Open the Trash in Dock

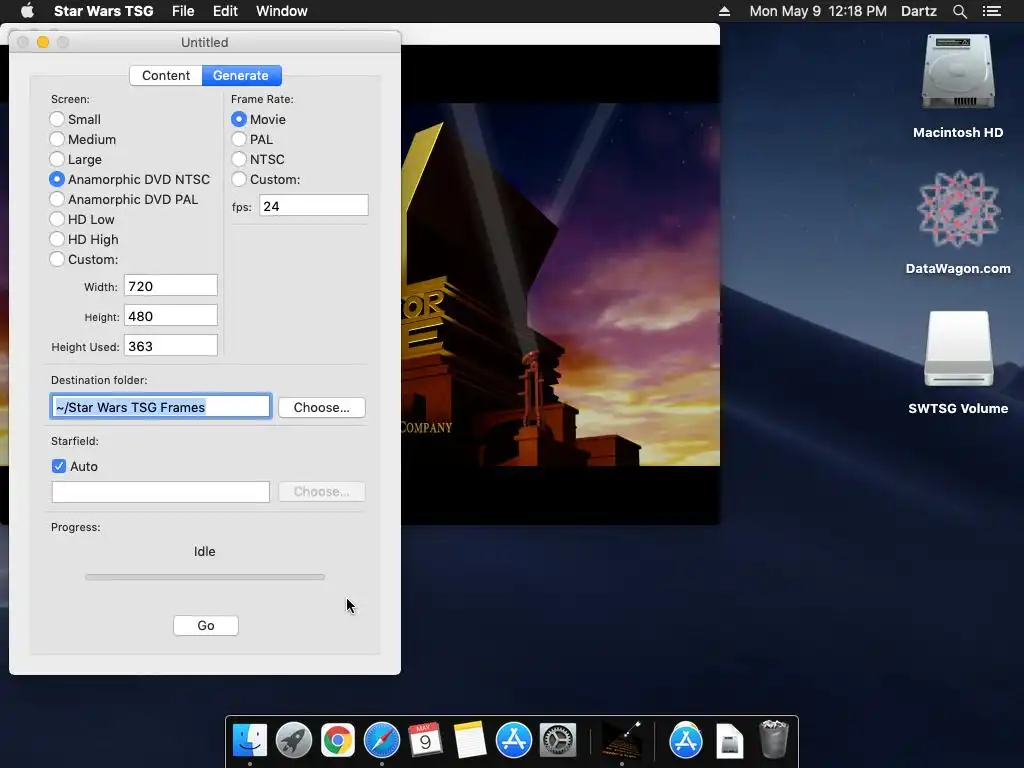pos(773,739)
